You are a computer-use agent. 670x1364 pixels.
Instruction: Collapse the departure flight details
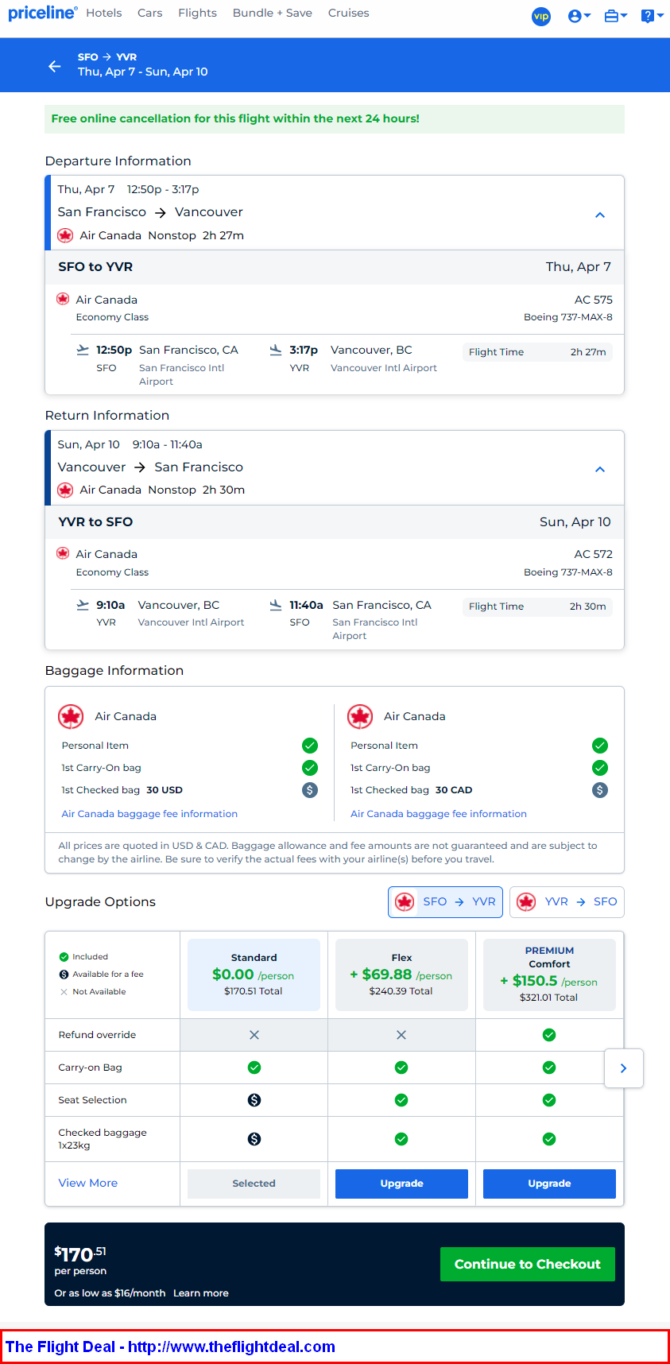point(600,214)
